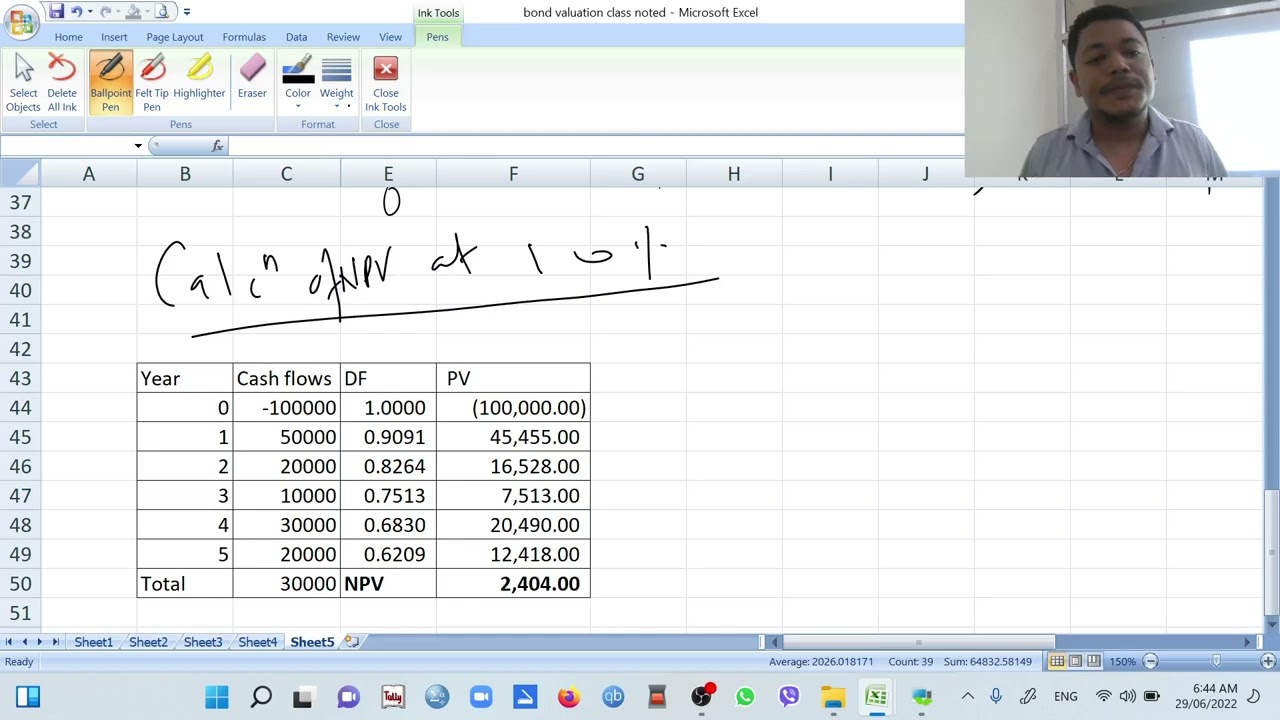Show hidden system tray icons
The height and width of the screenshot is (720, 1280).
click(967, 697)
